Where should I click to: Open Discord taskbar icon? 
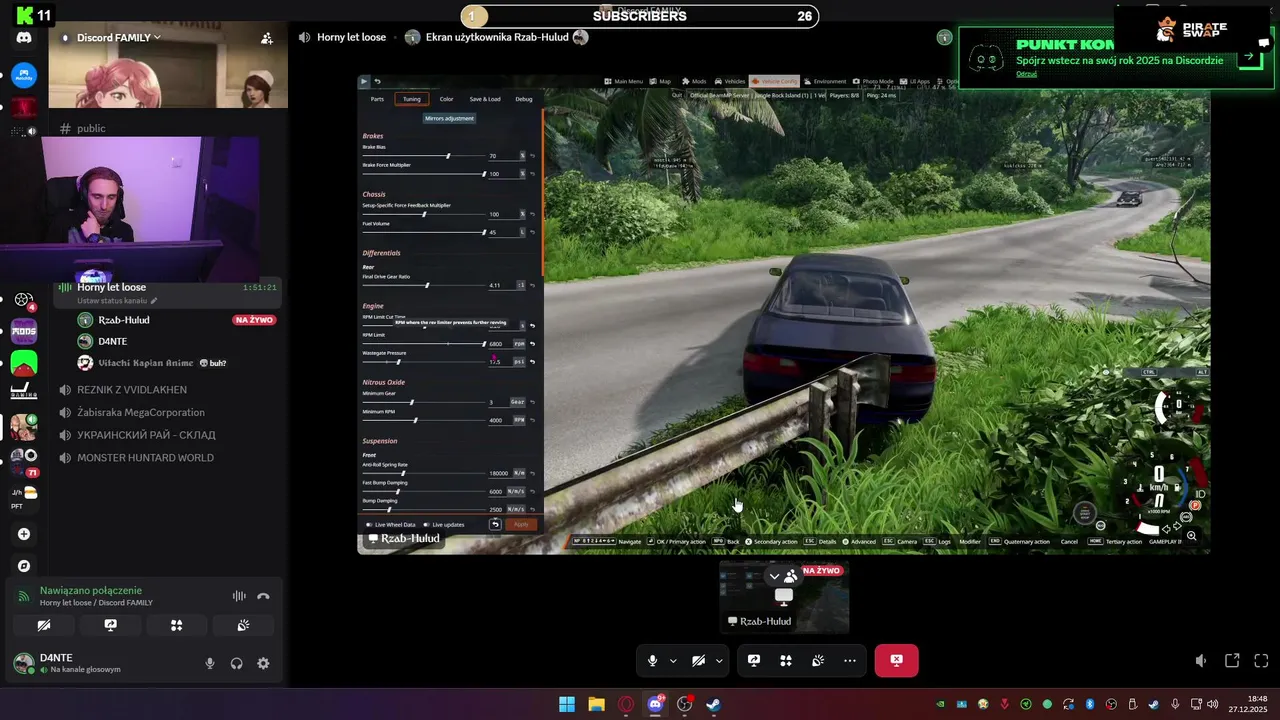(x=655, y=704)
